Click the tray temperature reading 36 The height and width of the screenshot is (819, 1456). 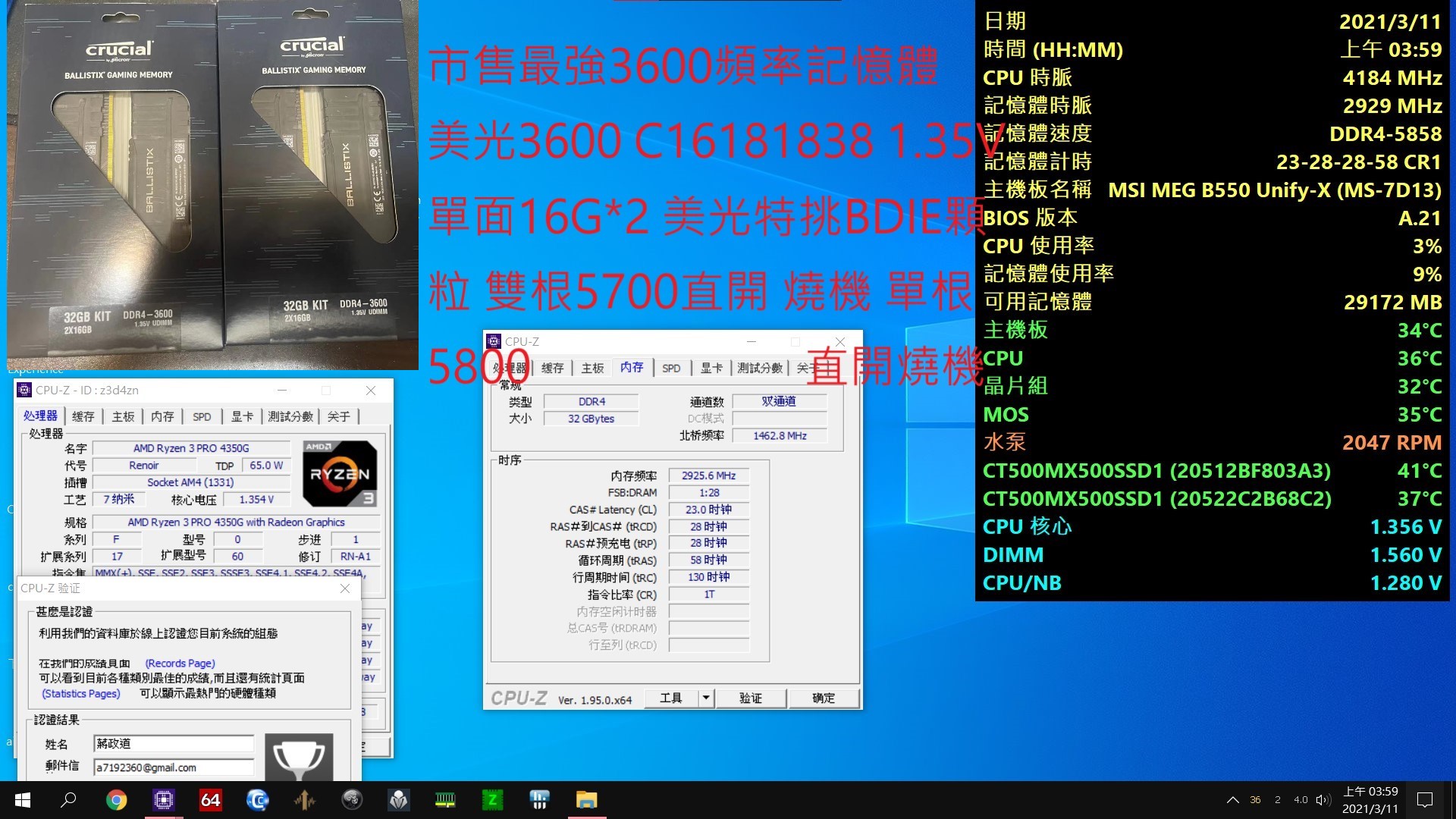[1255, 800]
